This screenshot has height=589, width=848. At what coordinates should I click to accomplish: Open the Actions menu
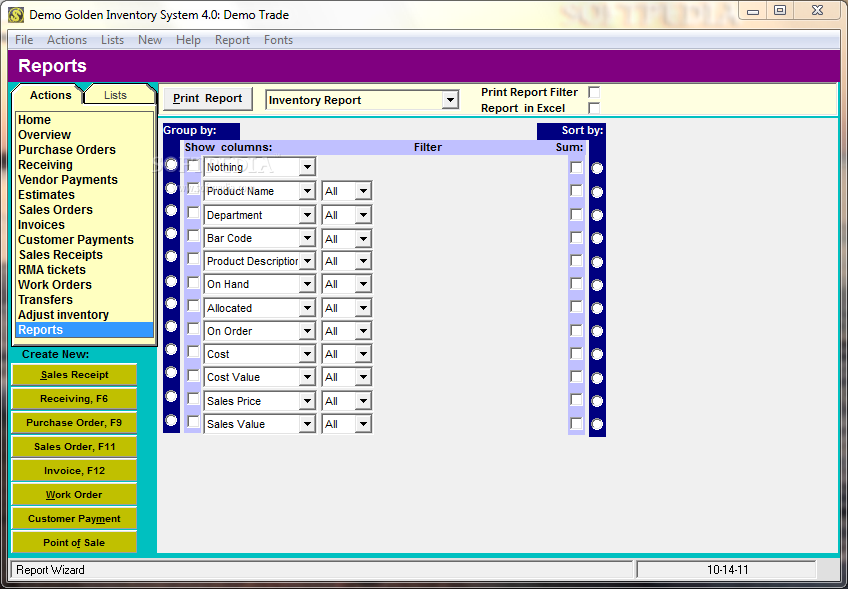pos(67,39)
